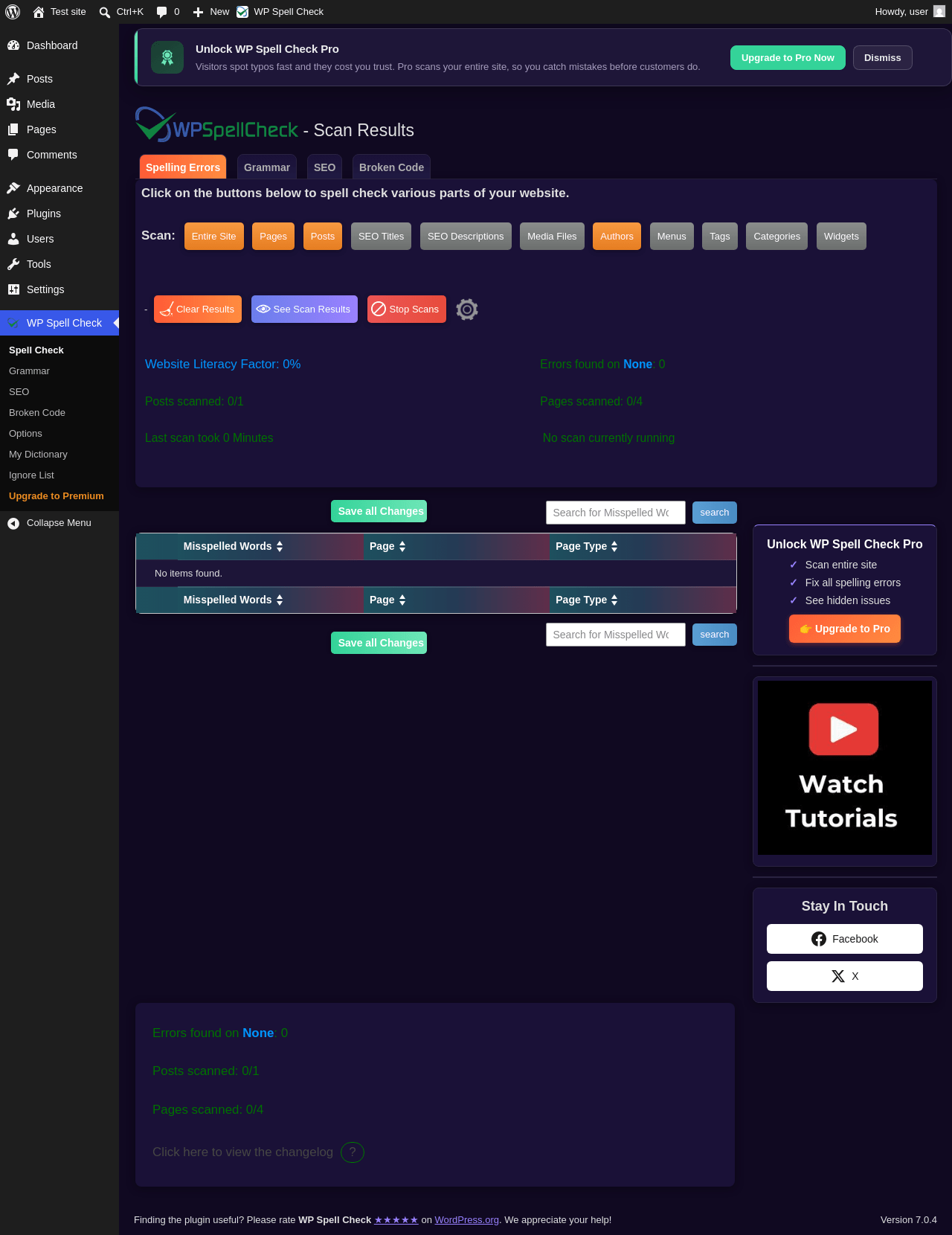Click the Collapse Menu arrow icon
Image resolution: width=952 pixels, height=1235 pixels.
pyautogui.click(x=13, y=523)
